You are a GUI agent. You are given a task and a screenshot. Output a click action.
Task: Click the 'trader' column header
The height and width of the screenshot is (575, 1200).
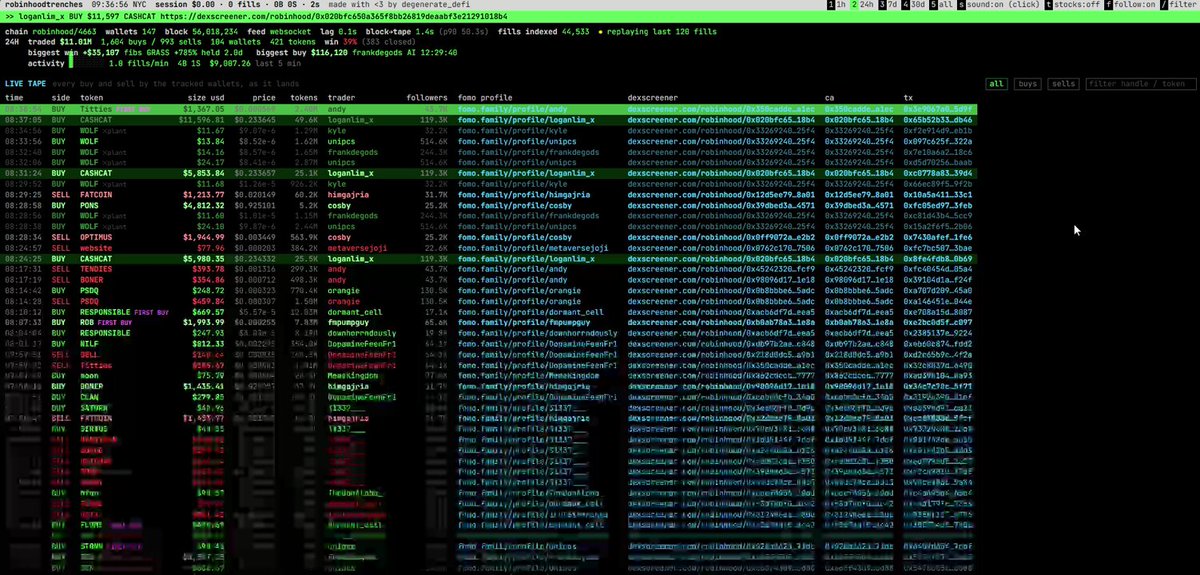tap(342, 98)
